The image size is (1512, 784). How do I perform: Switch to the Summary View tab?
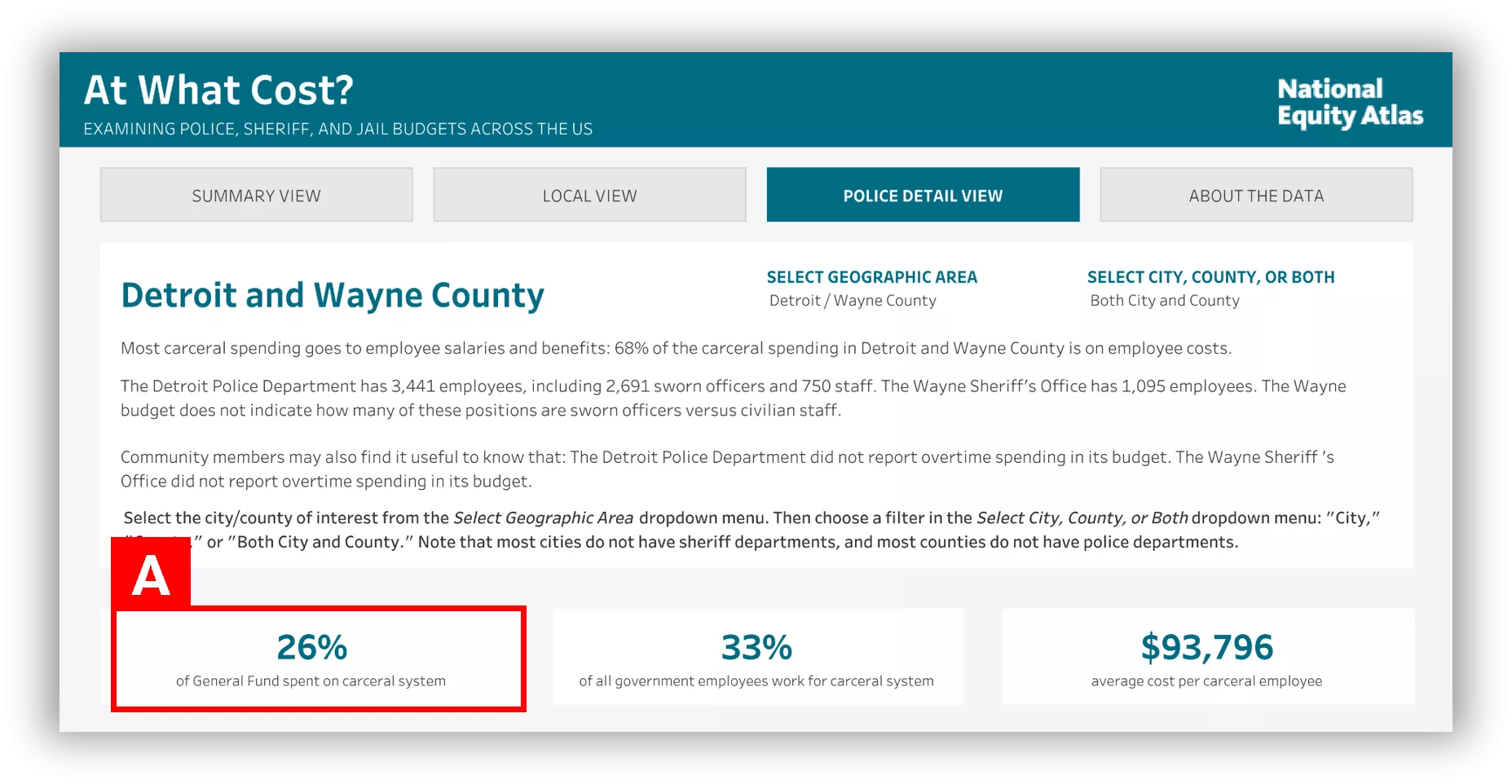coord(256,196)
